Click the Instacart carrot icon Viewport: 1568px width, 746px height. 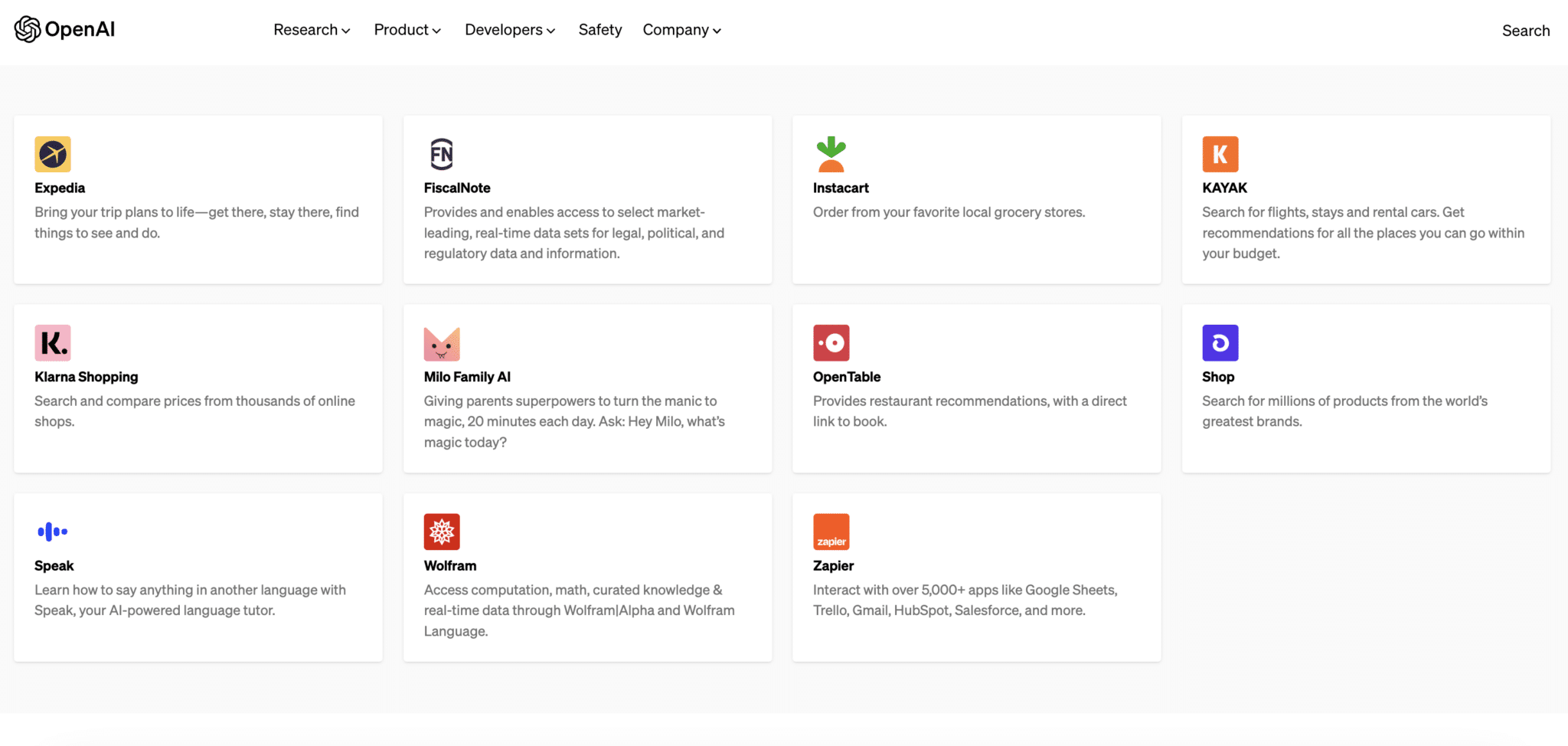coord(831,153)
